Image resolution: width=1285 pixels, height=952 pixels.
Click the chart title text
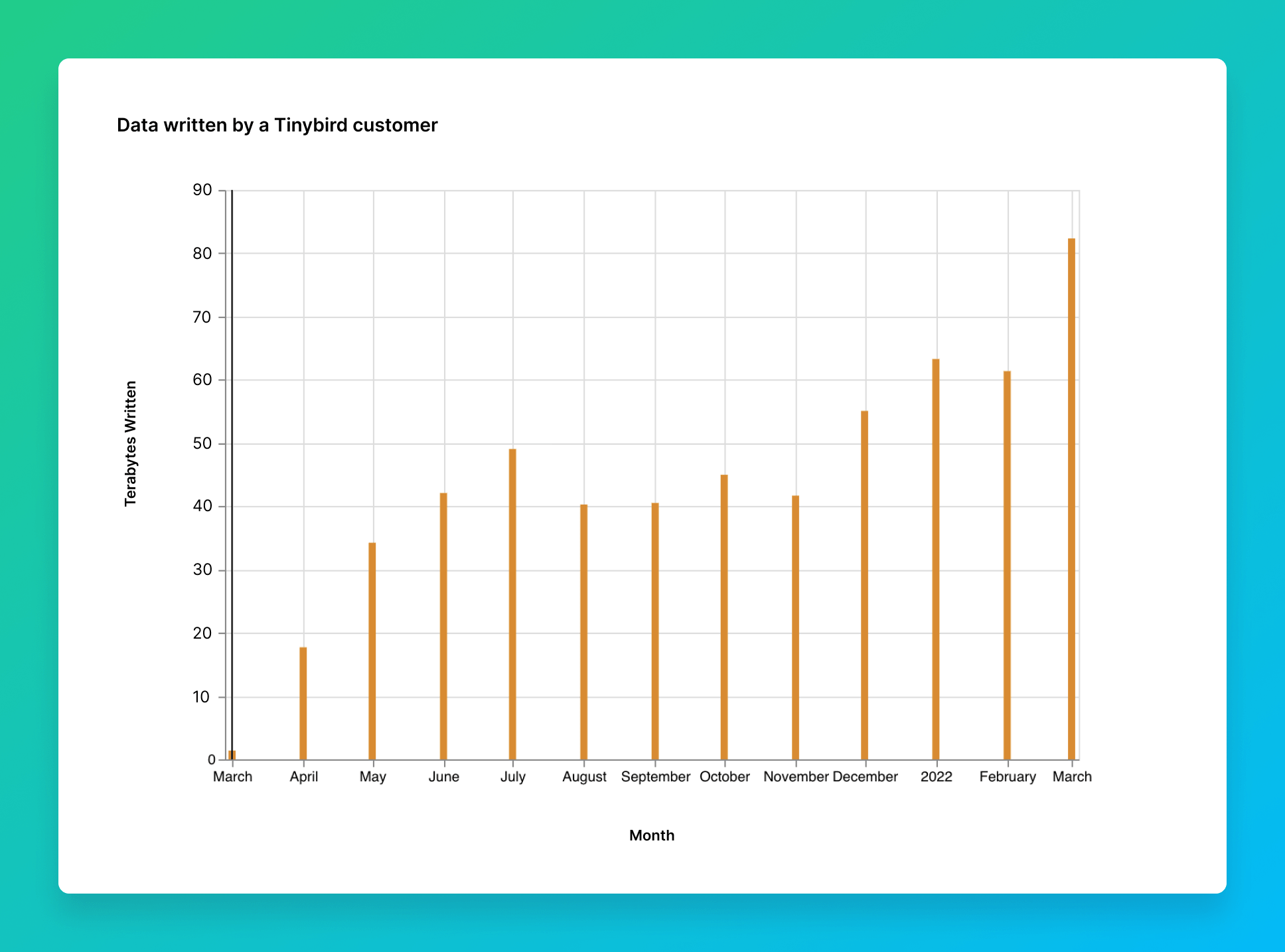coord(277,125)
